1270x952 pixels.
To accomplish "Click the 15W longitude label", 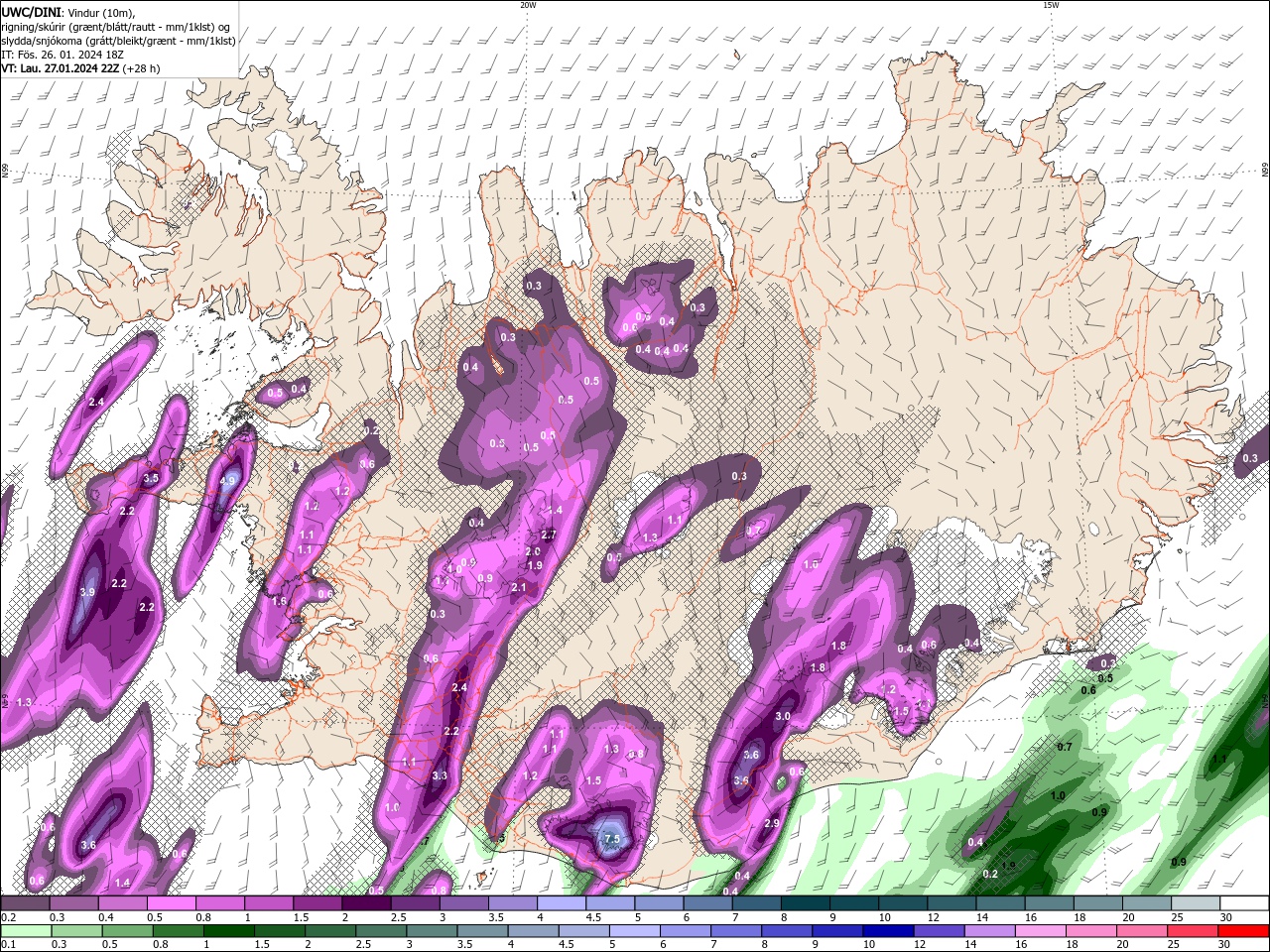I will [x=1051, y=5].
